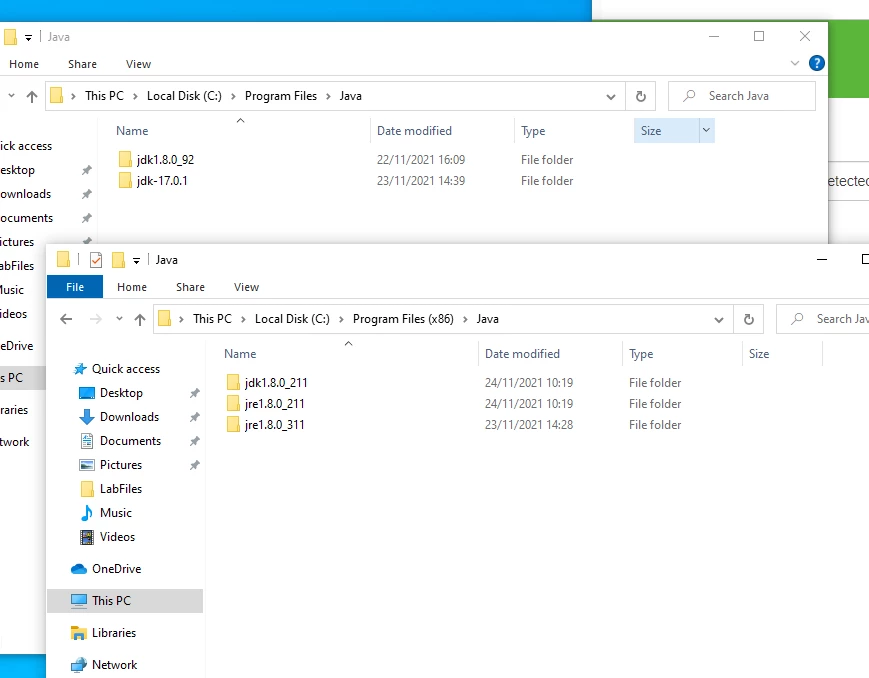Image resolution: width=869 pixels, height=678 pixels.
Task: Click Local Disk (C:) breadcrumb in back window
Action: [x=184, y=96]
